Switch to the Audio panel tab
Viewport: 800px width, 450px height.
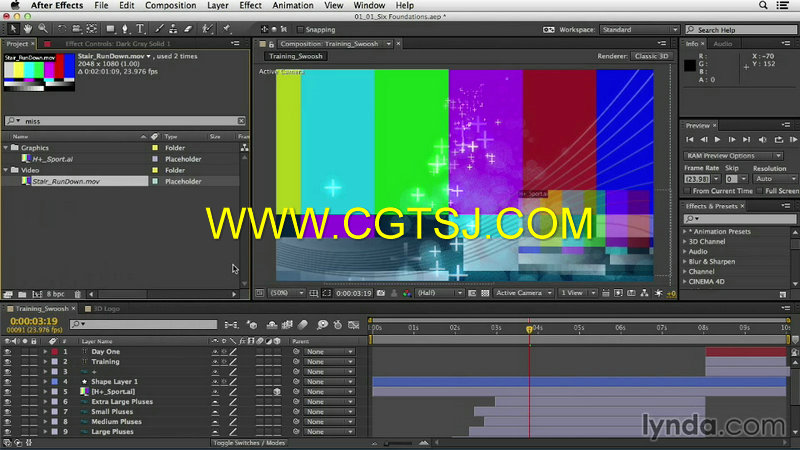[722, 44]
